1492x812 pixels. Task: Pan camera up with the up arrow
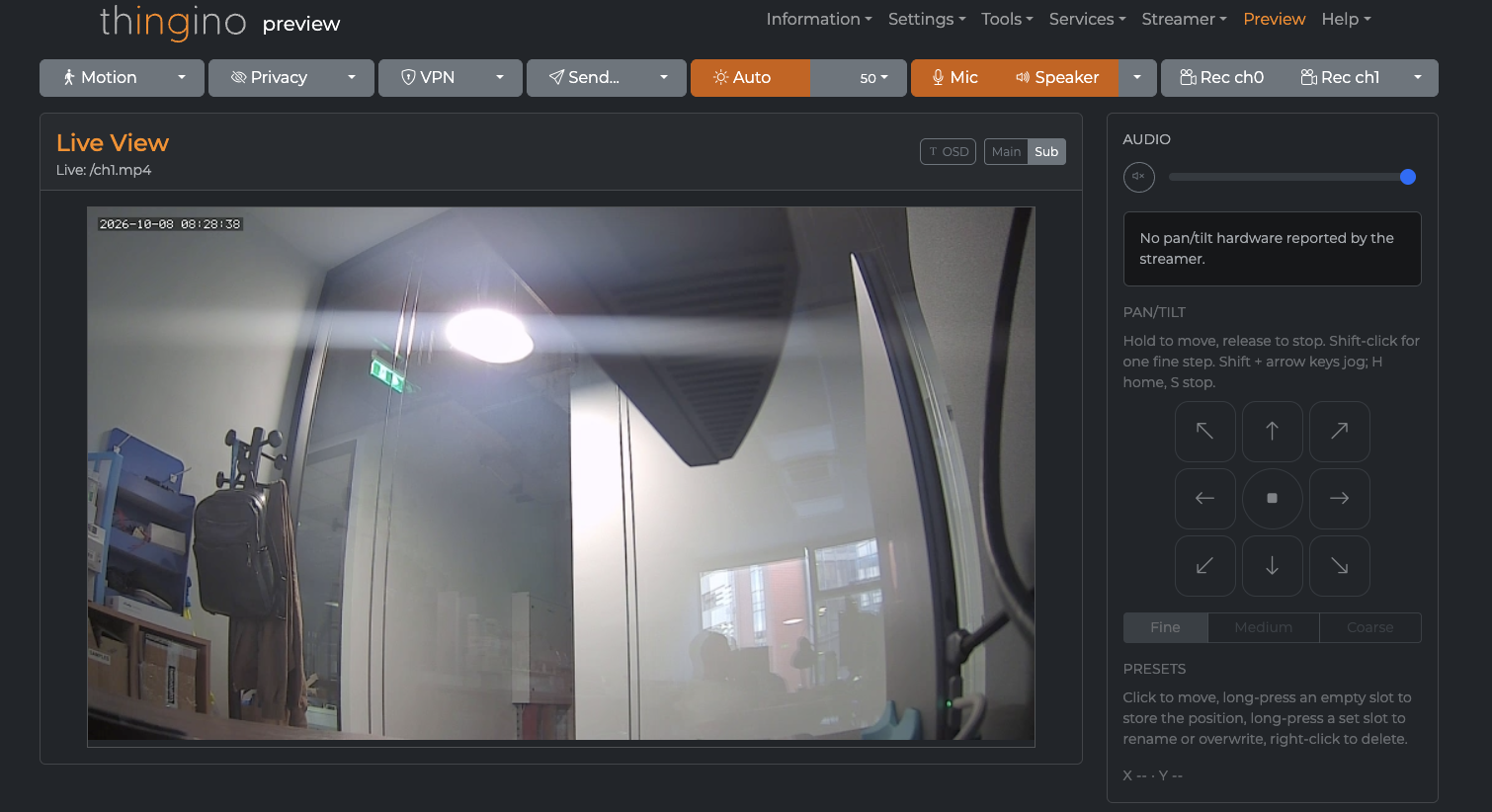(x=1272, y=432)
